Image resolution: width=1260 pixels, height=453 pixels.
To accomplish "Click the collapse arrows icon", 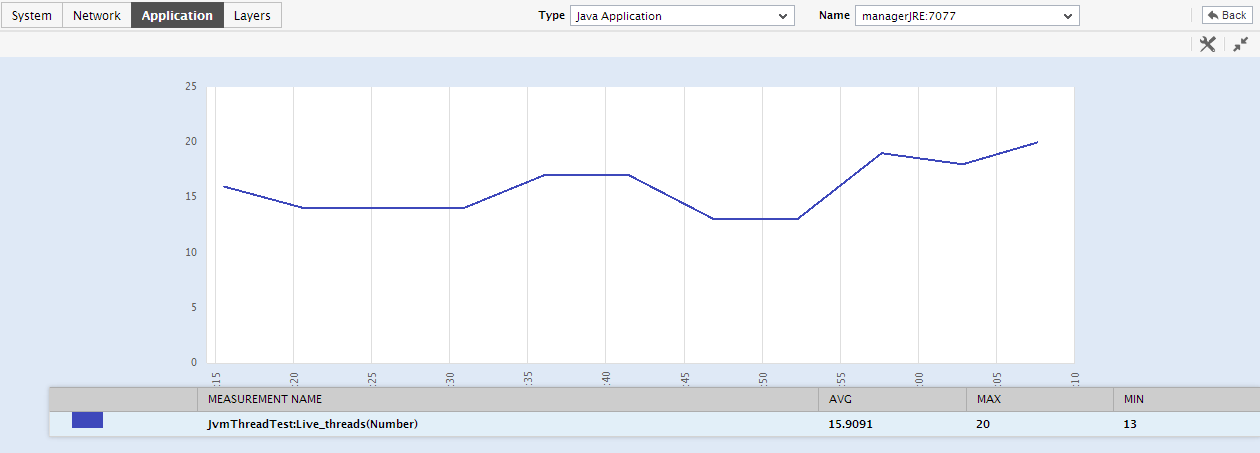I will point(1240,44).
